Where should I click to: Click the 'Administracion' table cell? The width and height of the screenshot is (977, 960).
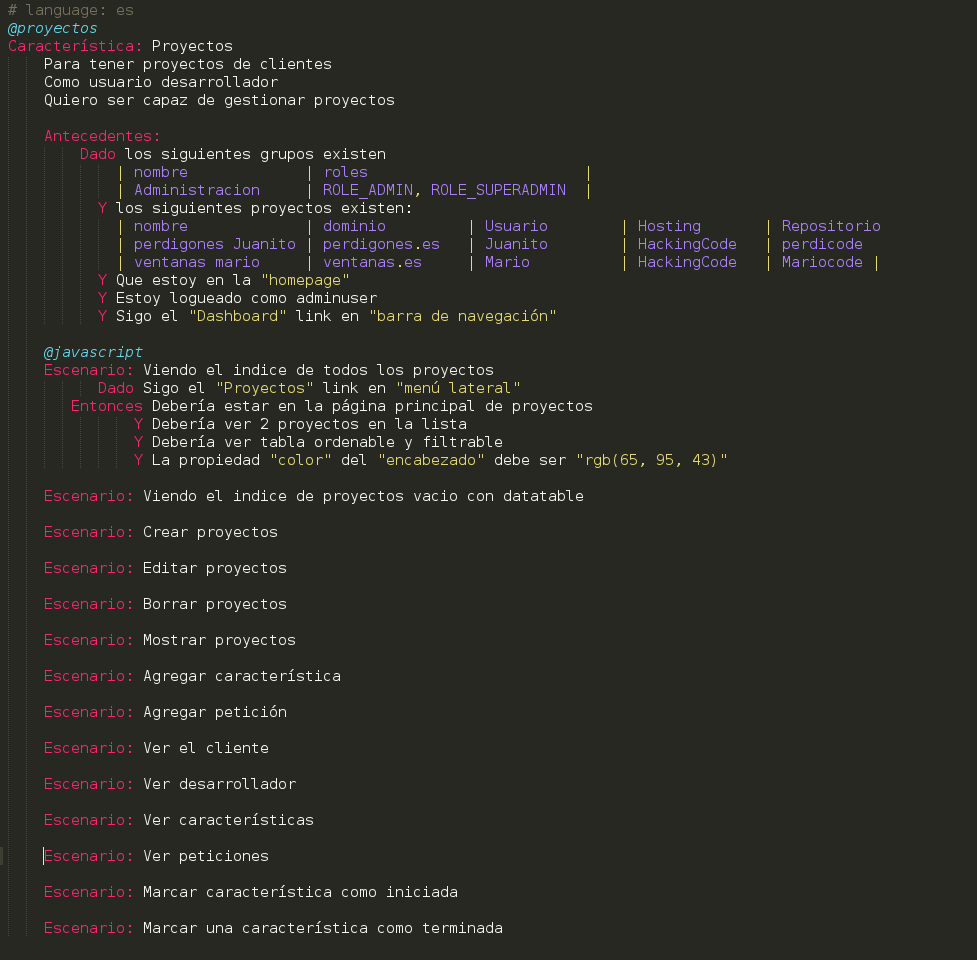pyautogui.click(x=197, y=191)
